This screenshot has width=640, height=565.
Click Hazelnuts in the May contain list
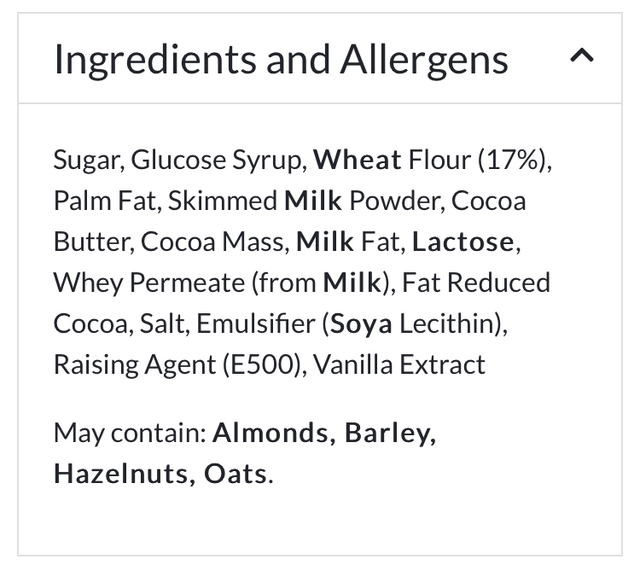tap(118, 473)
